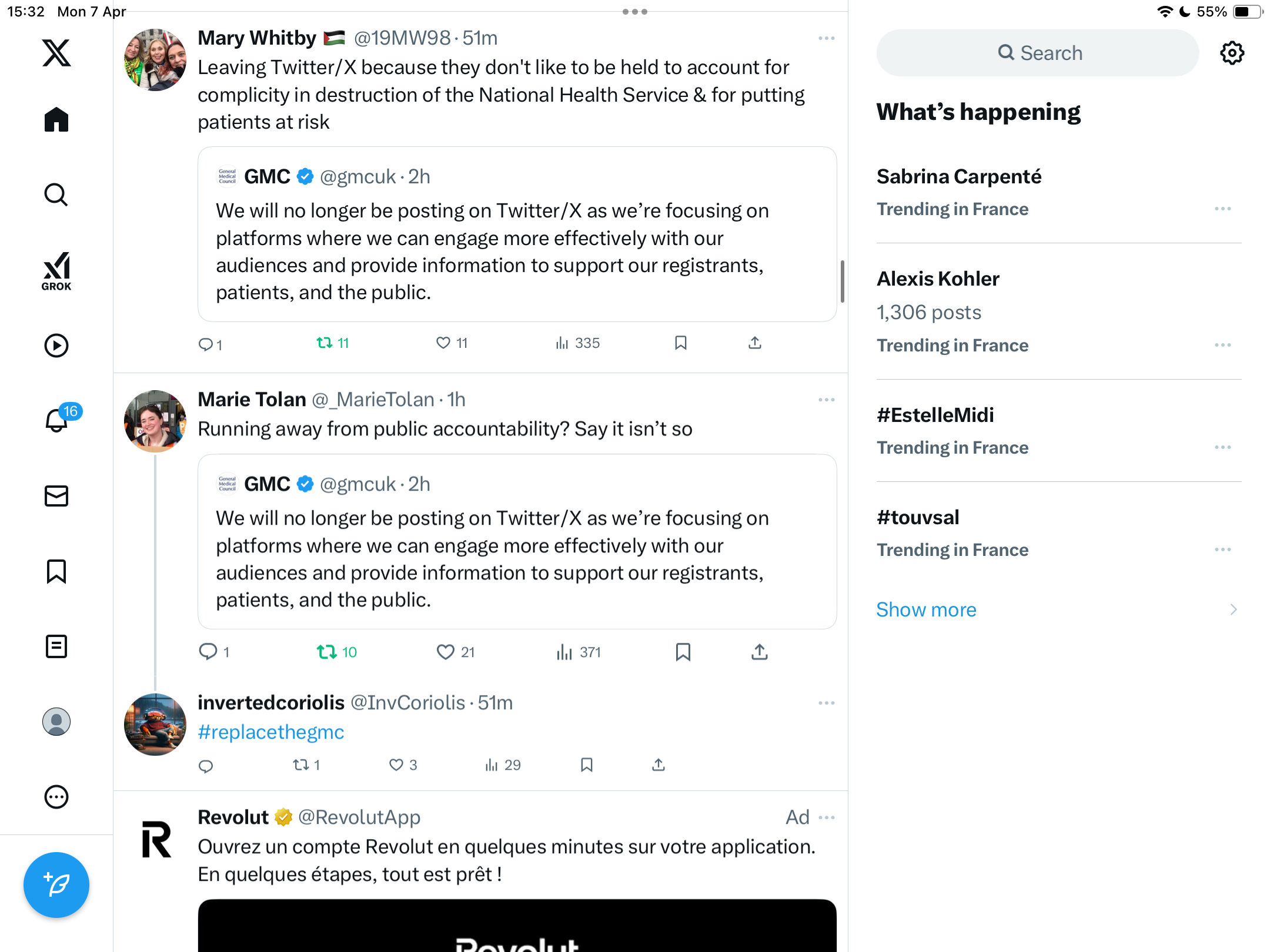Share Marie Tolan's post
1270x952 pixels.
(760, 652)
